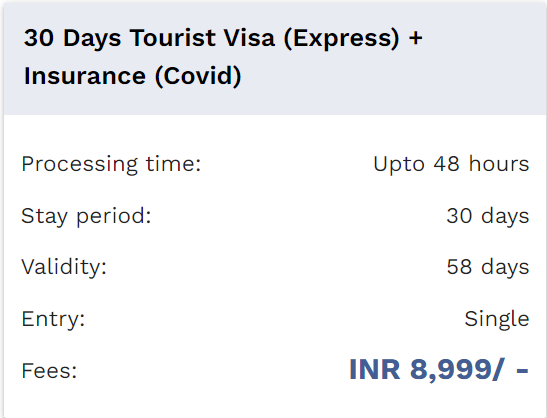Click the plus sign in the title
This screenshot has width=547, height=418.
pos(415,38)
